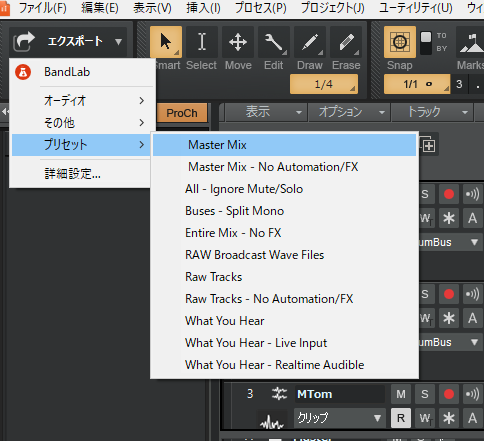
Task: Choose Buses - Split Mono preset
Action: (284, 211)
